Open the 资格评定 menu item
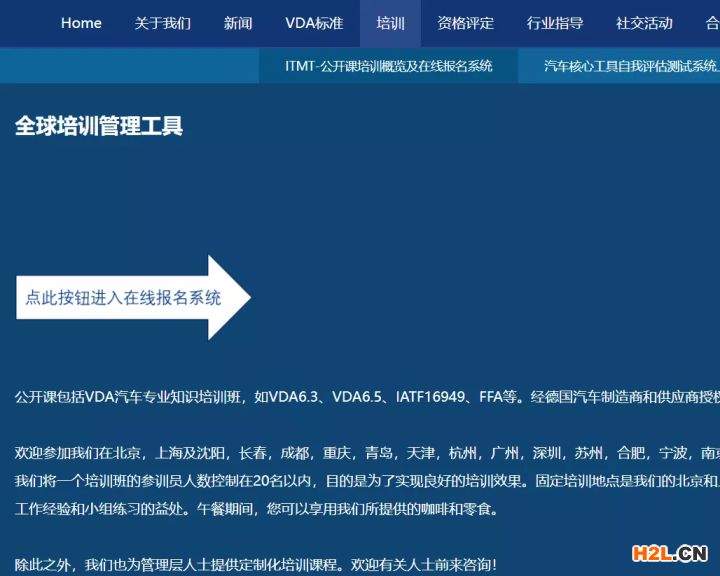Screen dimensions: 720x576 coord(466,23)
